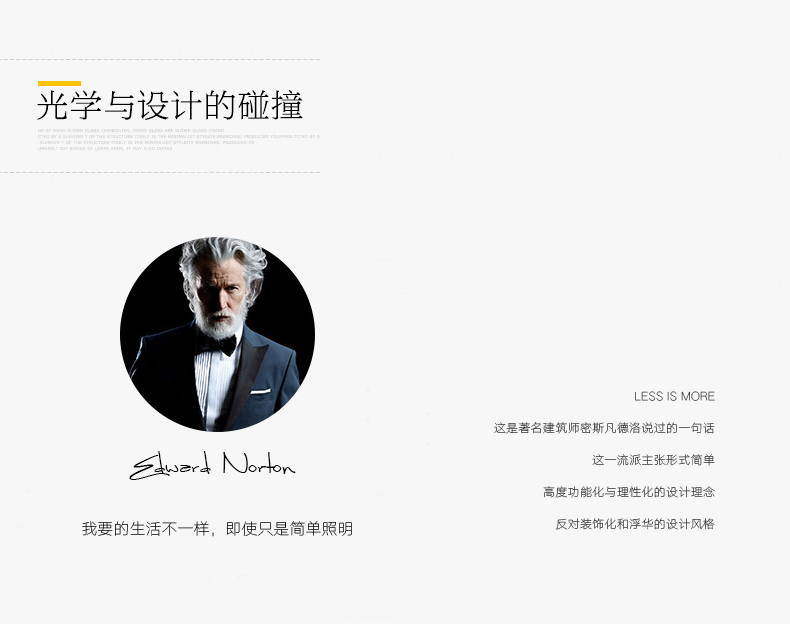790x624 pixels.
Task: Click the black bow tie in portrait
Action: tap(218, 345)
